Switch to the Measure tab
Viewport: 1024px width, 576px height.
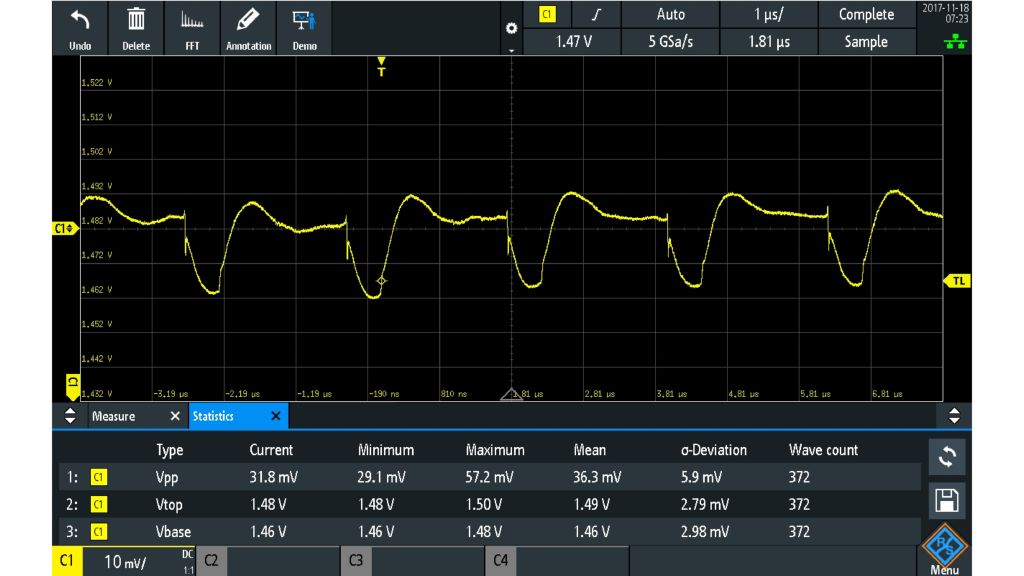tap(113, 416)
